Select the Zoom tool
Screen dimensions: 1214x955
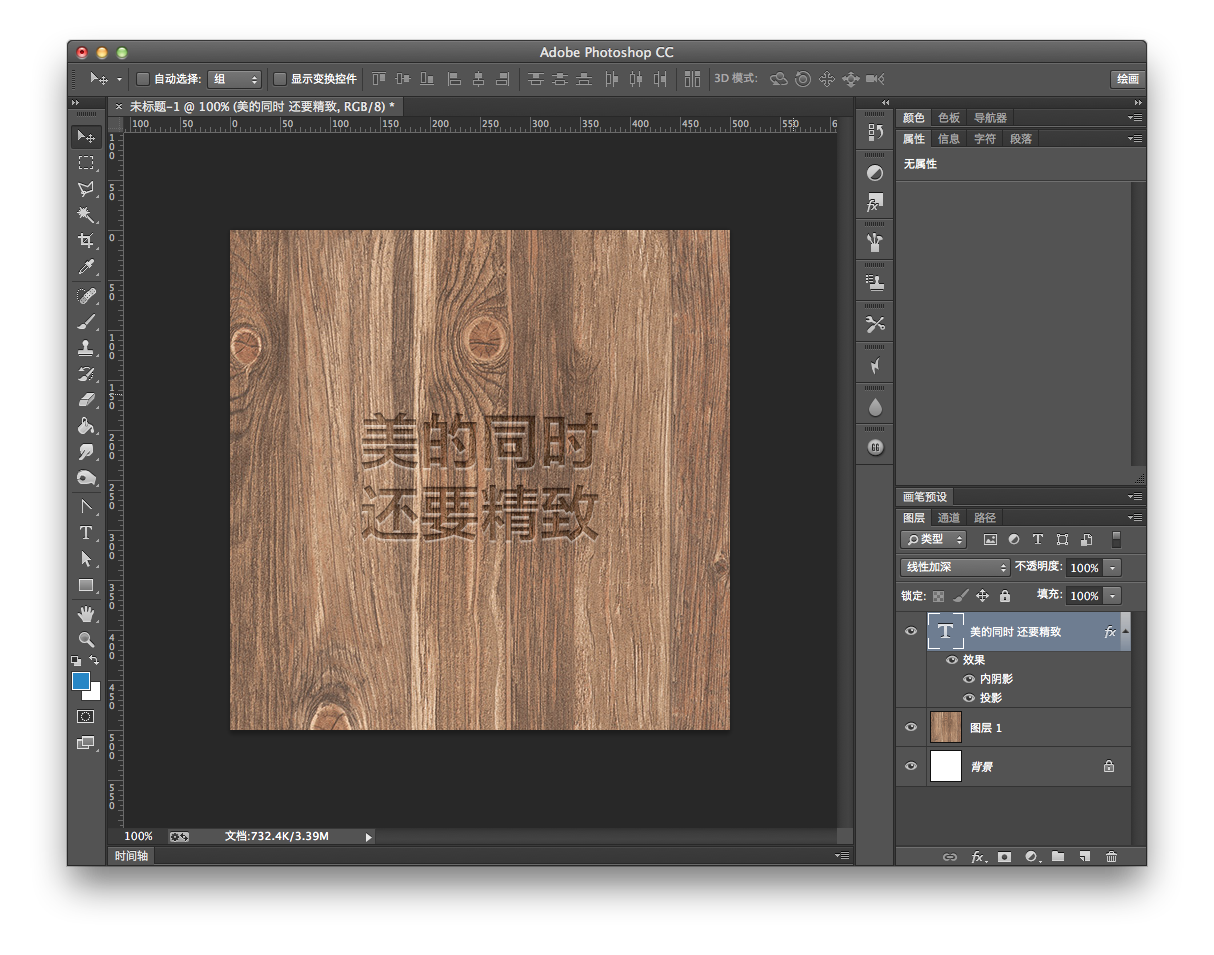pos(86,638)
